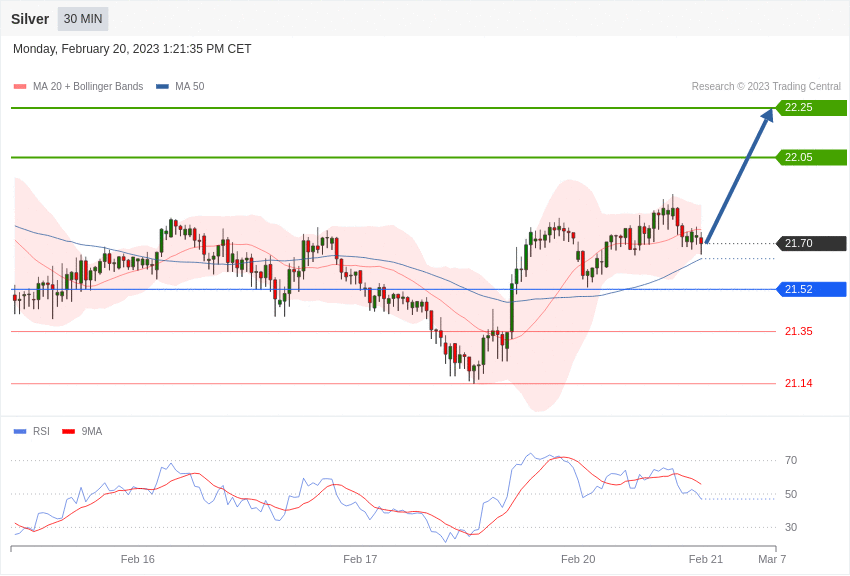Click the 21.14 support level value
850x576 pixels.
799,383
